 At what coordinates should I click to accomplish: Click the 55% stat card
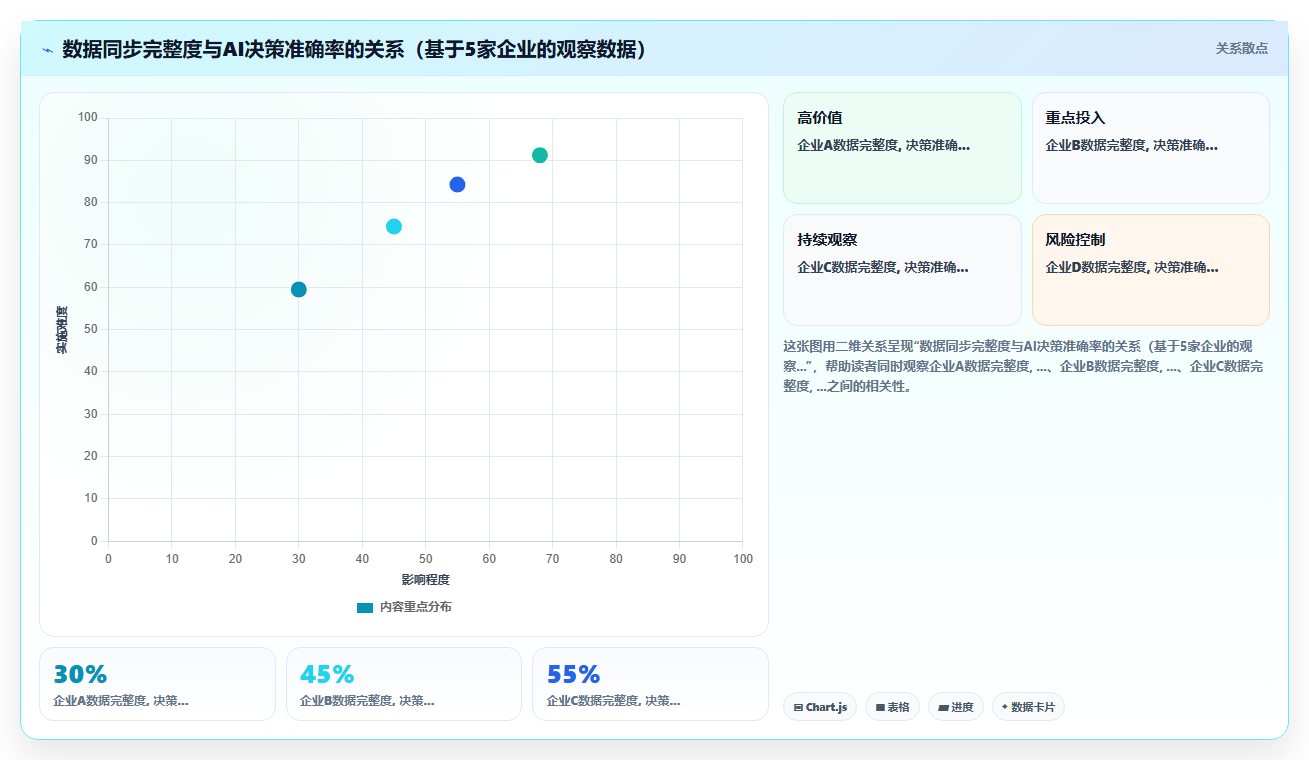650,684
